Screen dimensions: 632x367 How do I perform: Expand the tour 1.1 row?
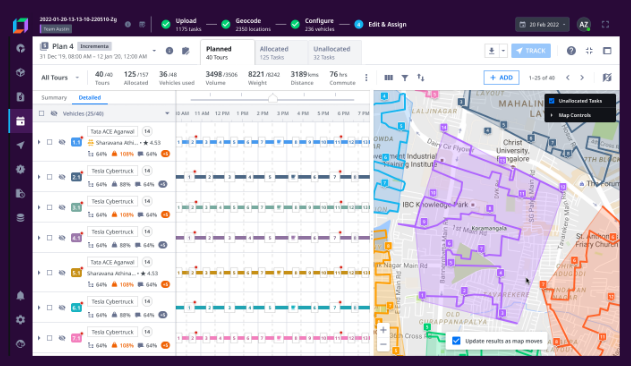point(39,142)
